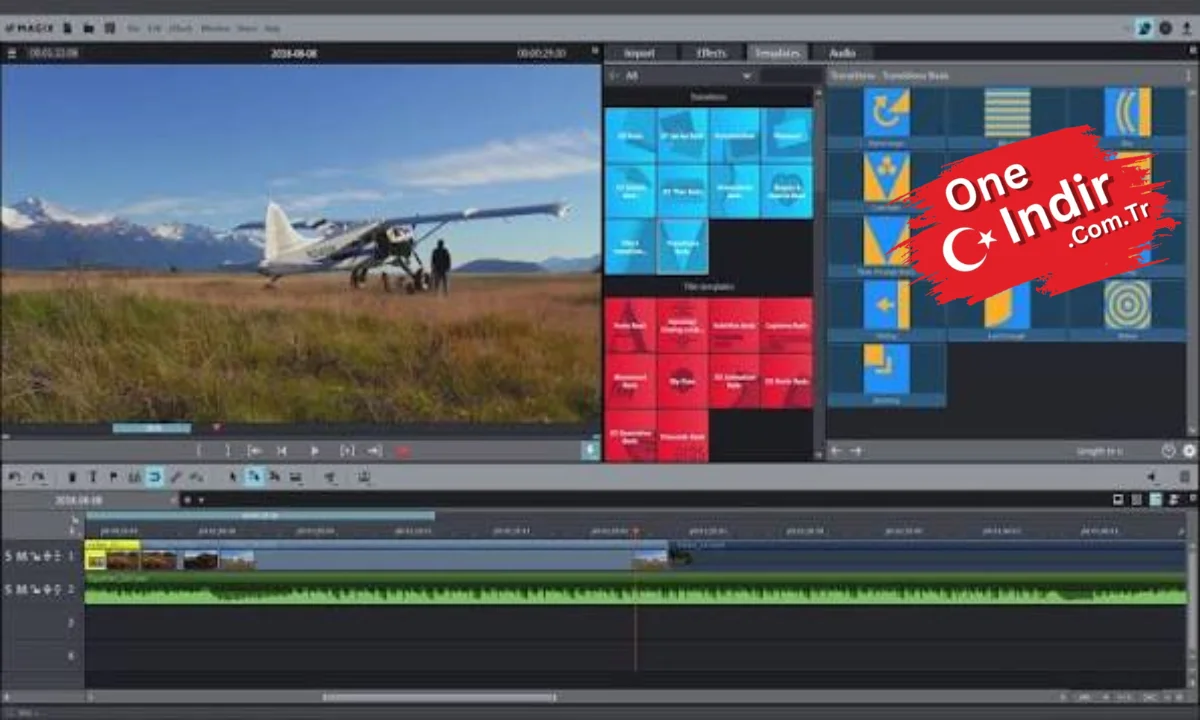Open the Window menu
The width and height of the screenshot is (1200, 720).
pos(215,28)
